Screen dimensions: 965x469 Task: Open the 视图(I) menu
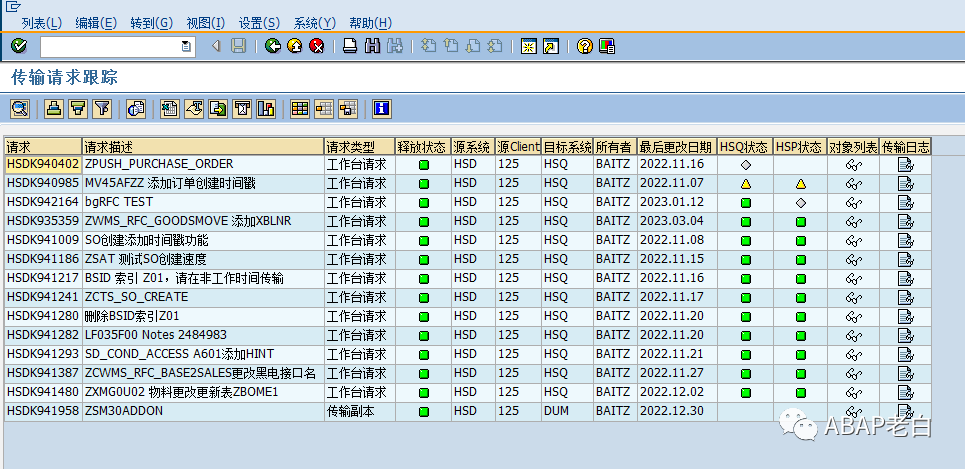pos(206,23)
